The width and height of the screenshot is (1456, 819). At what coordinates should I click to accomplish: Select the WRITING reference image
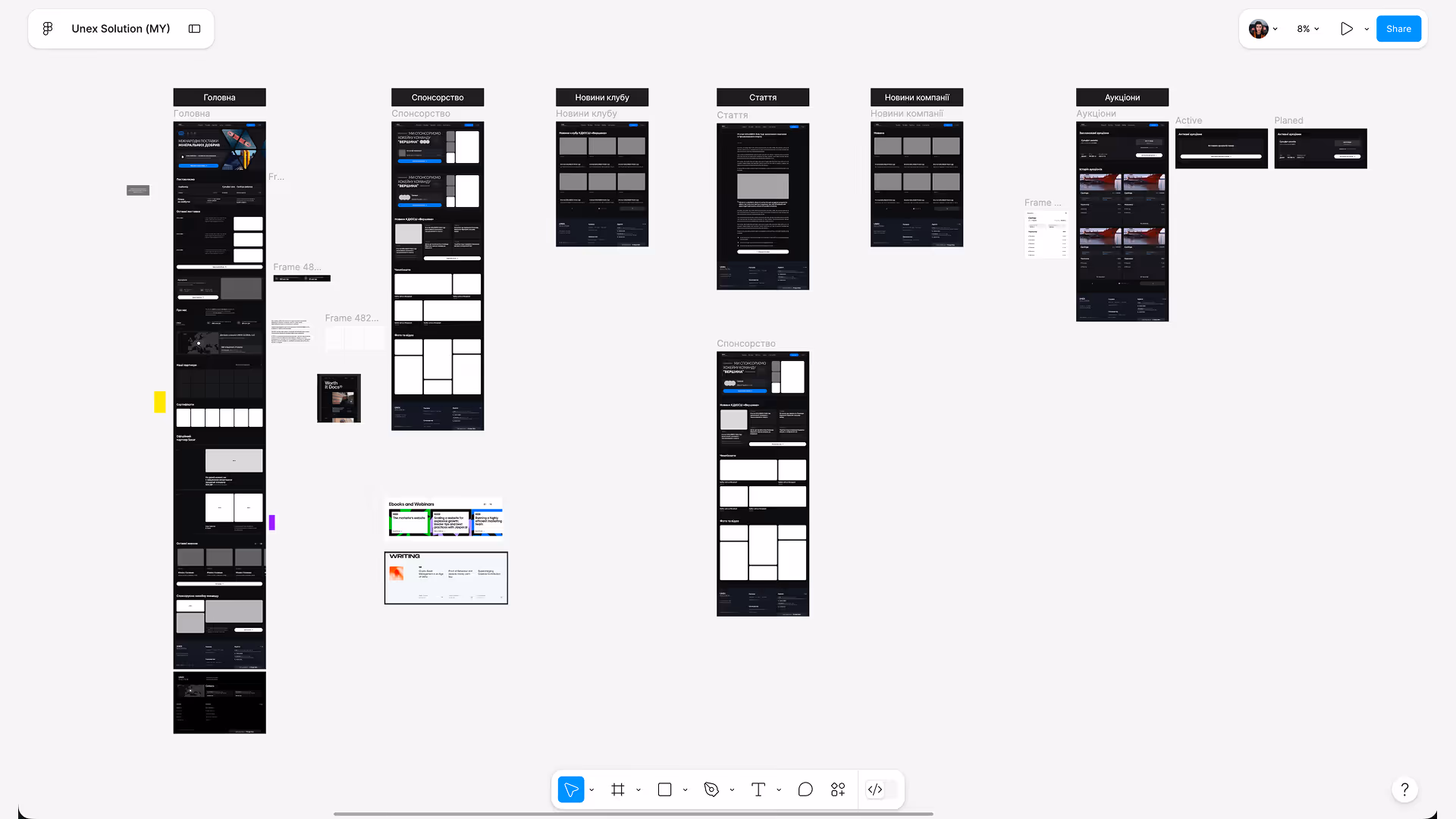pyautogui.click(x=446, y=578)
